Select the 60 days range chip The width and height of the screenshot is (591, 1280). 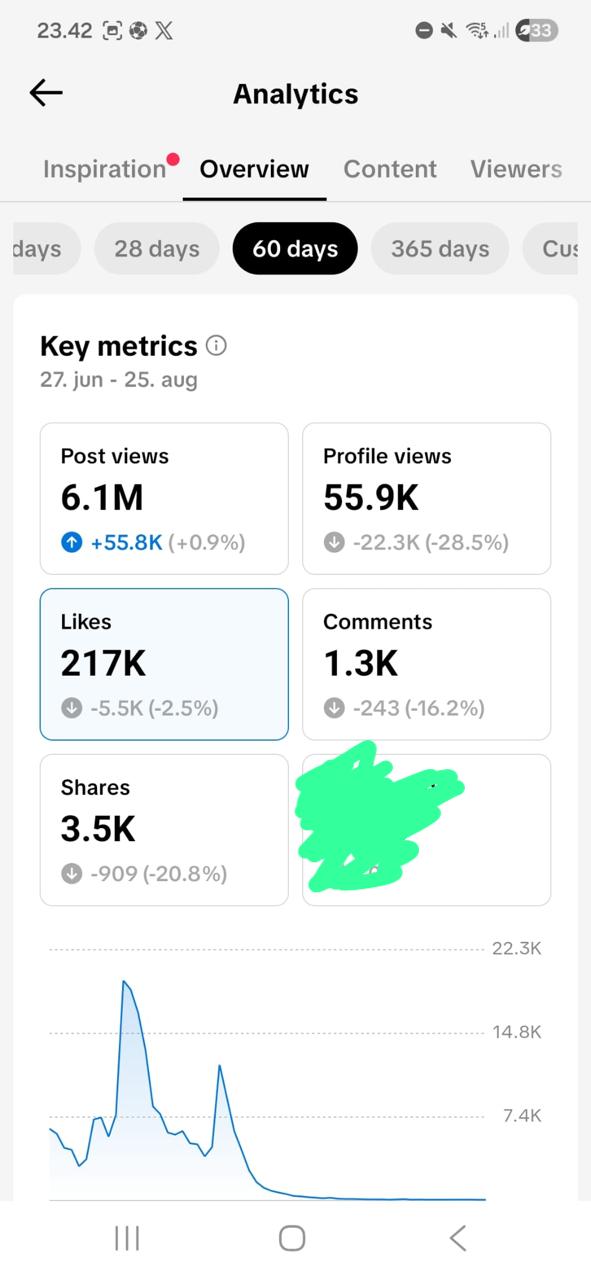point(295,248)
